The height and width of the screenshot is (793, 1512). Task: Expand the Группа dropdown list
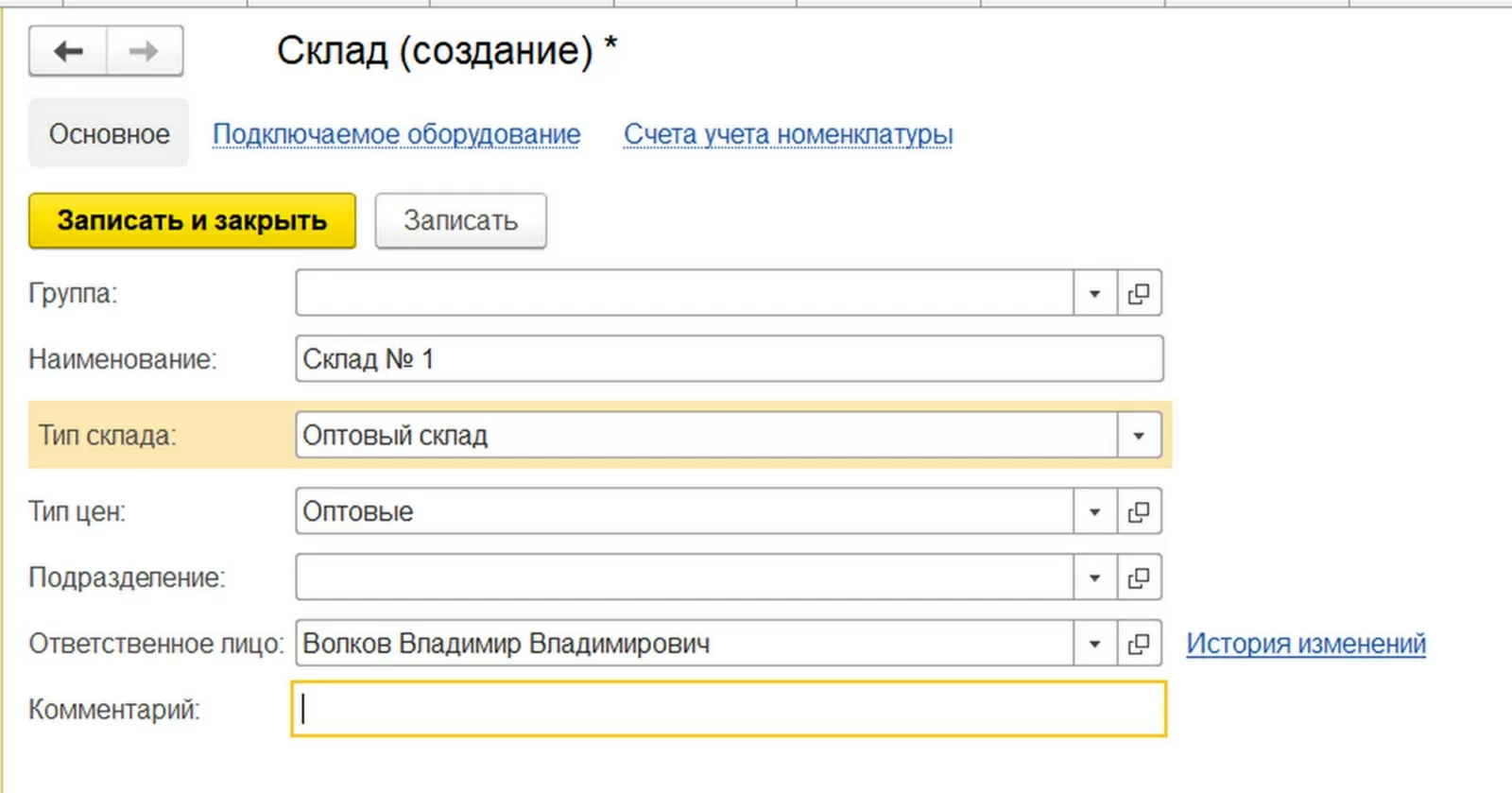coord(1095,294)
